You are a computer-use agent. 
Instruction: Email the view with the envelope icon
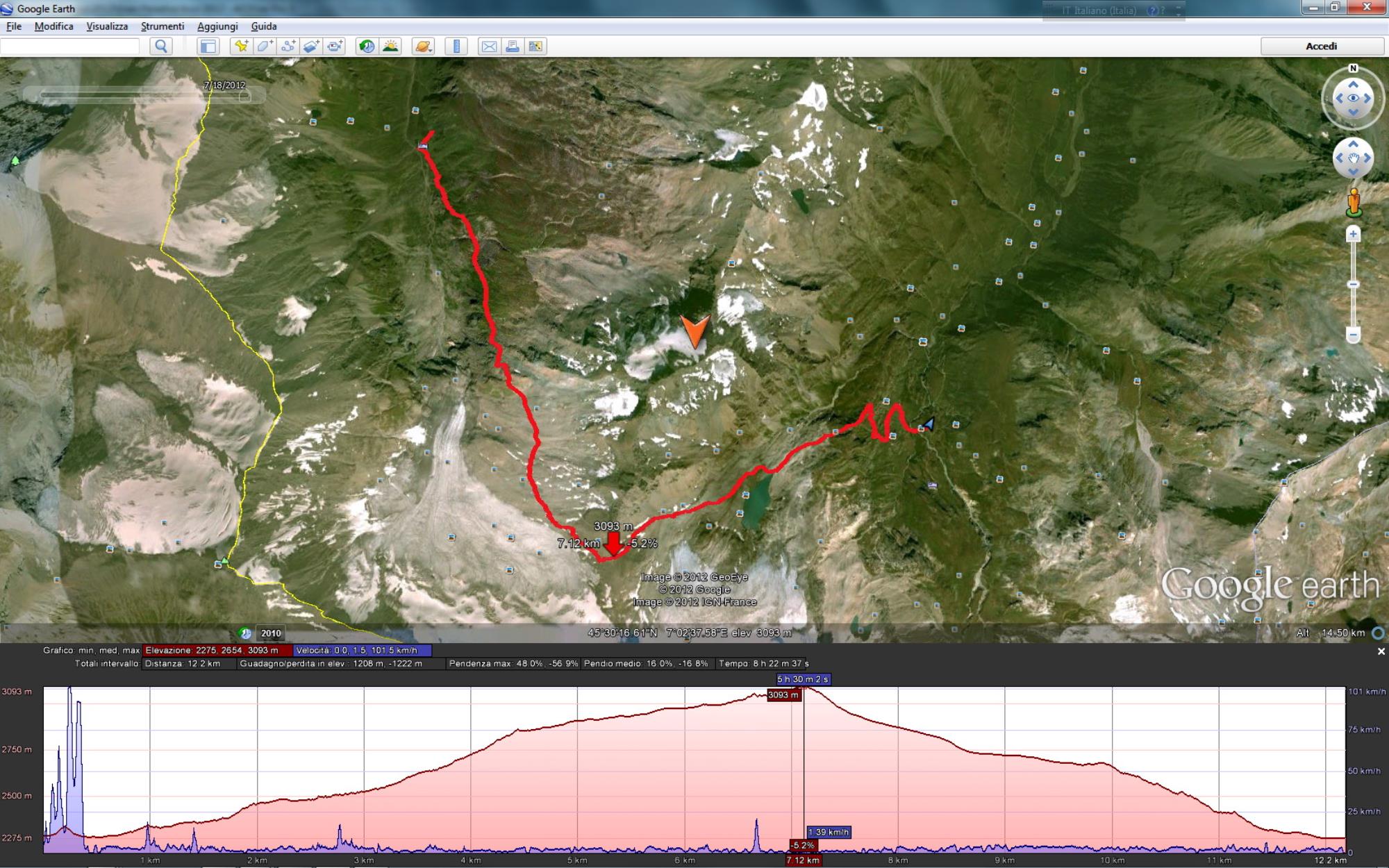click(x=489, y=47)
